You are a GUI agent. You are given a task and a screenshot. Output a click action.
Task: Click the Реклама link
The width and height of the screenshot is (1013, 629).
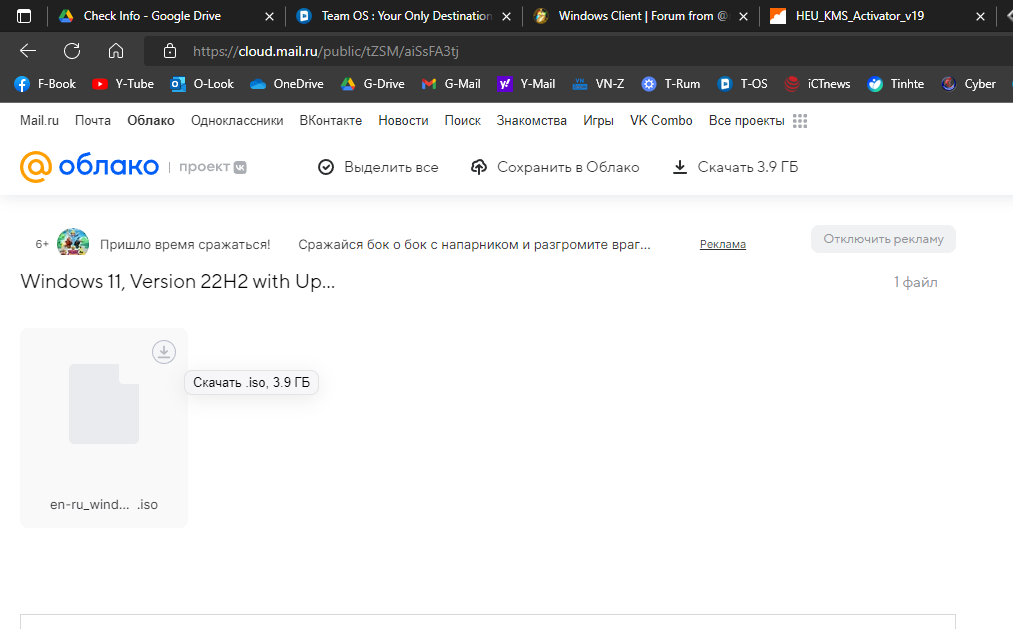pos(723,244)
